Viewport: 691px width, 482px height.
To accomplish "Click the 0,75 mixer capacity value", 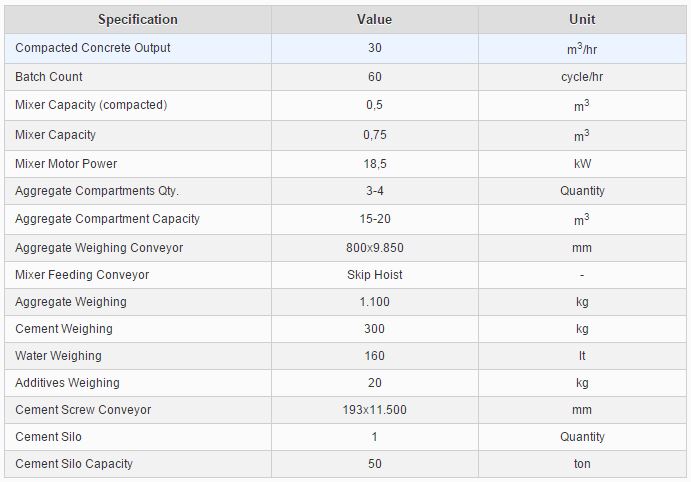I will [x=374, y=135].
